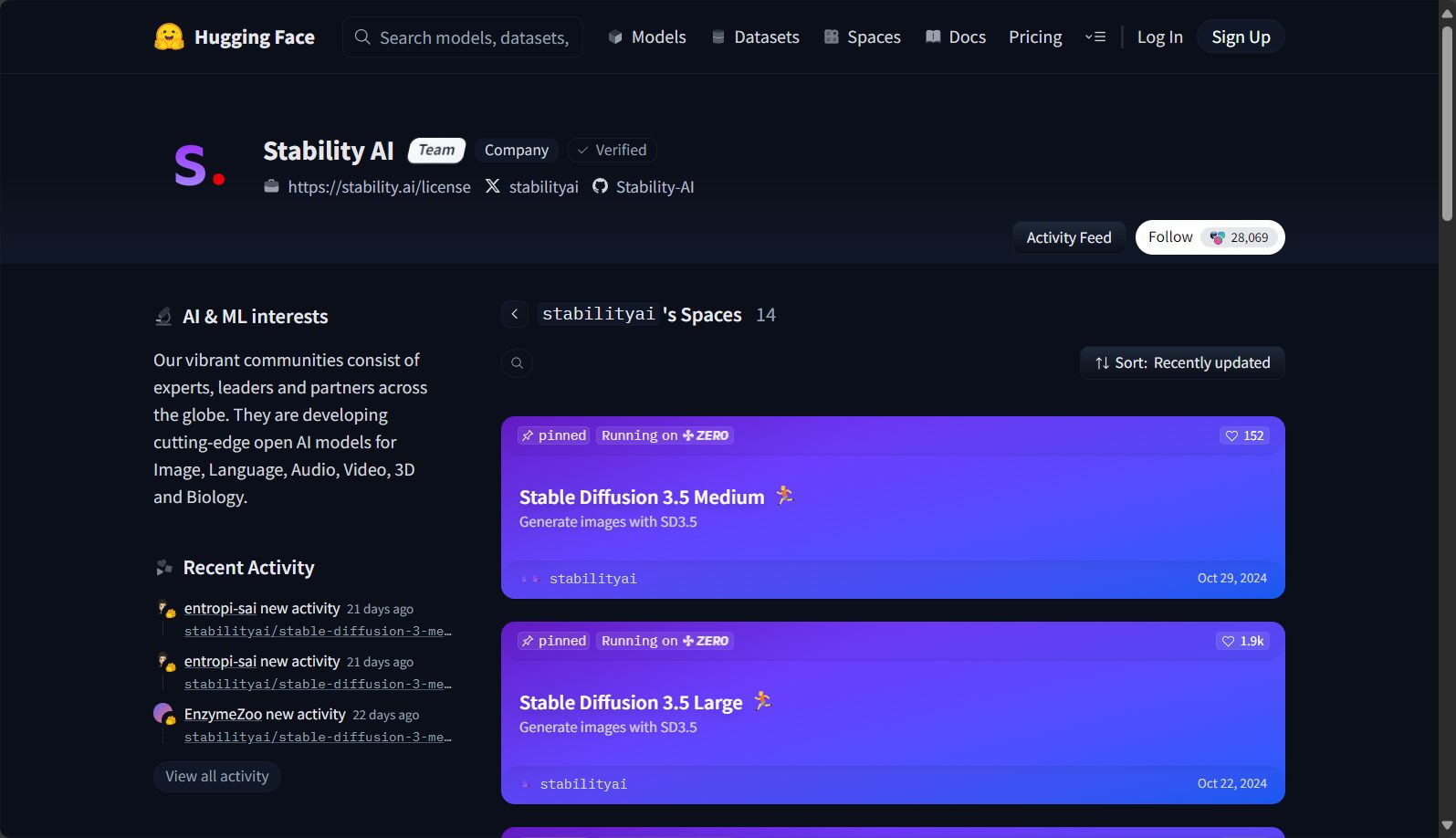This screenshot has height=838, width=1456.
Task: Click the pinned tag on SD 3.5 Large
Action: point(554,641)
